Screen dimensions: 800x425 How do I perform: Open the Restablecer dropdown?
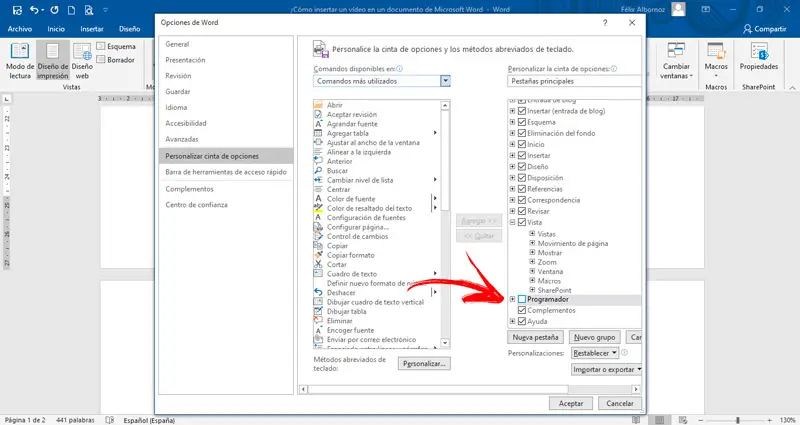pyautogui.click(x=595, y=353)
